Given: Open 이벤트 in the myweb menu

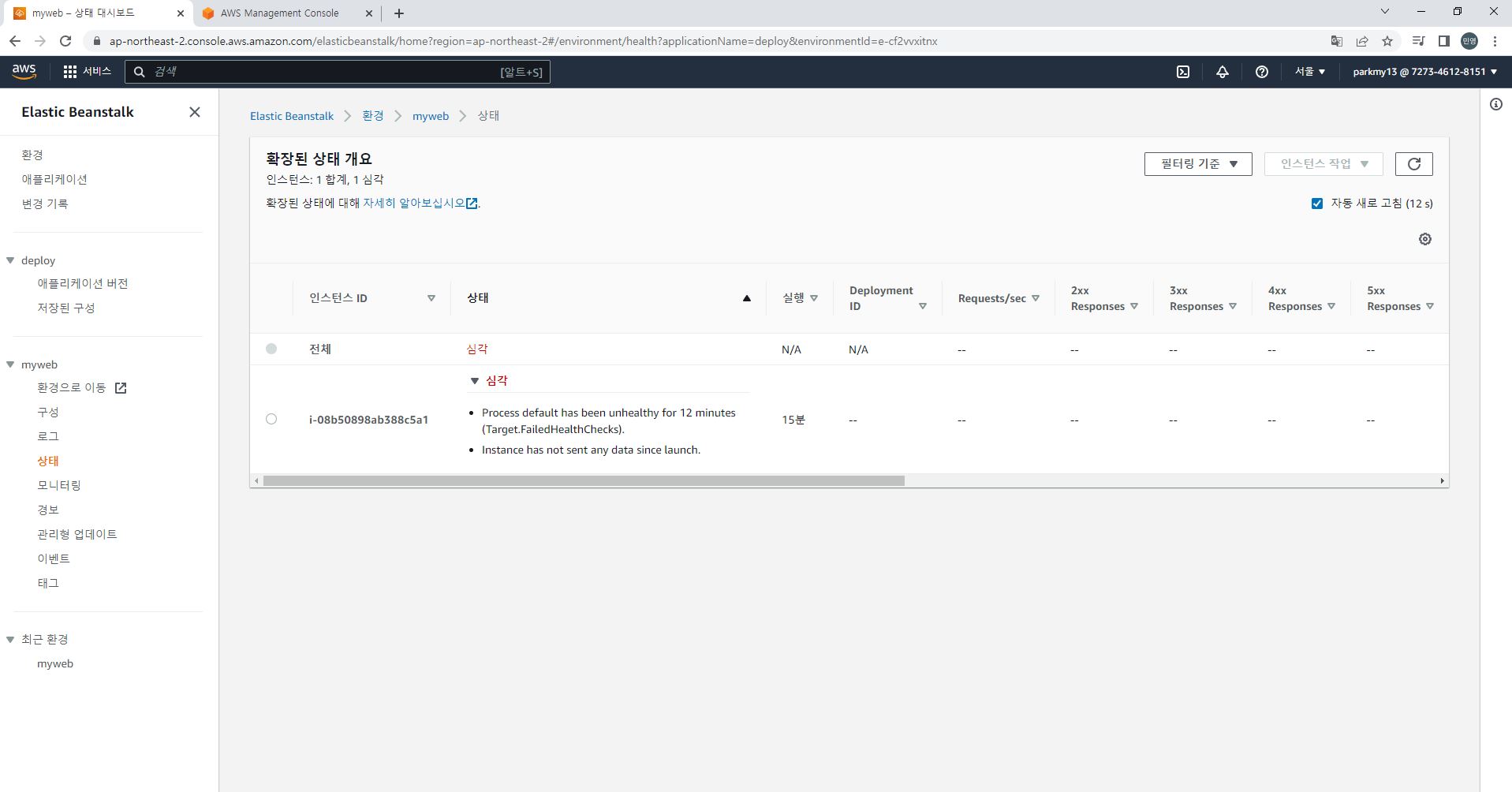Looking at the screenshot, I should pos(54,559).
